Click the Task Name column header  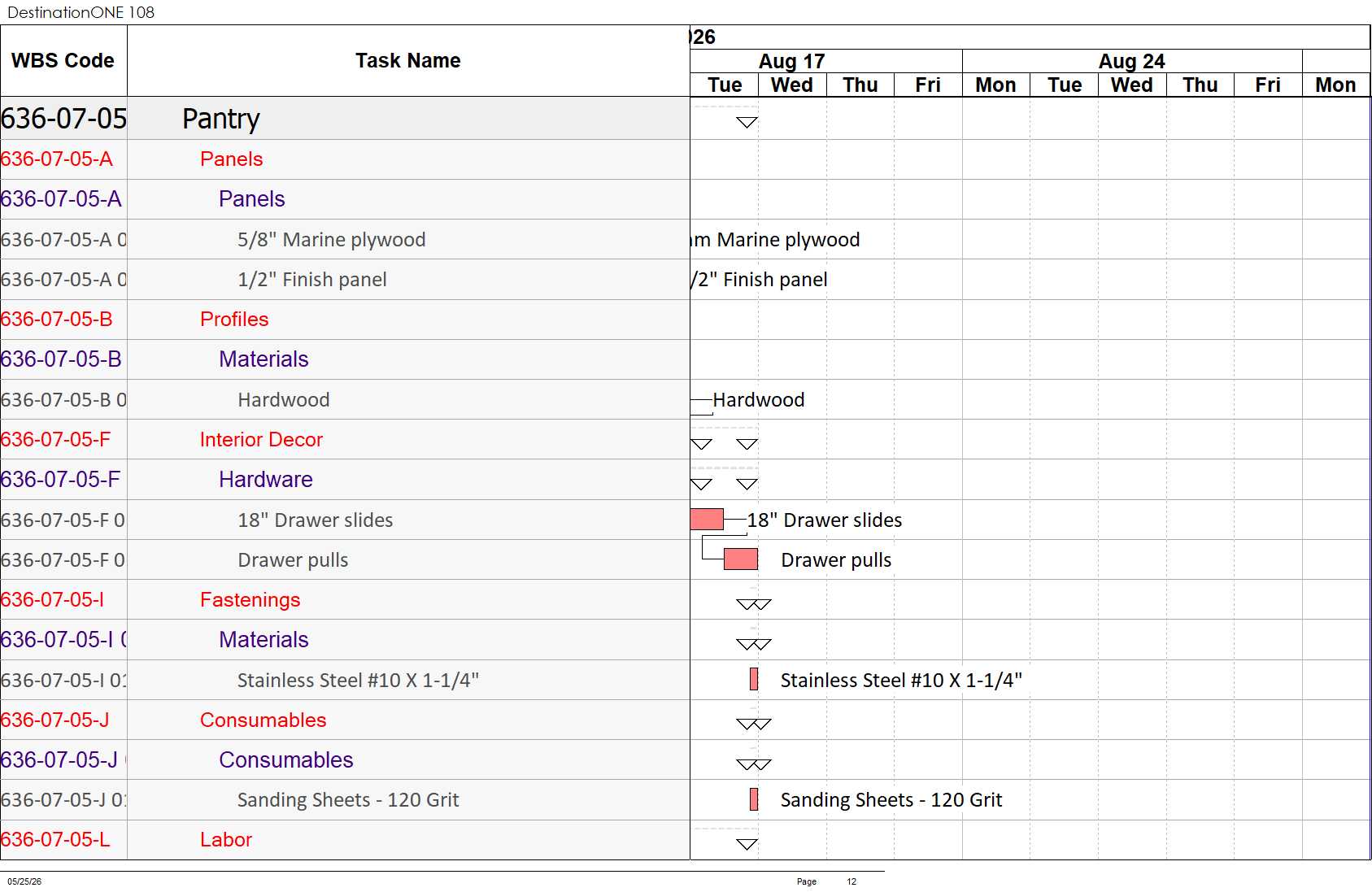click(x=408, y=61)
